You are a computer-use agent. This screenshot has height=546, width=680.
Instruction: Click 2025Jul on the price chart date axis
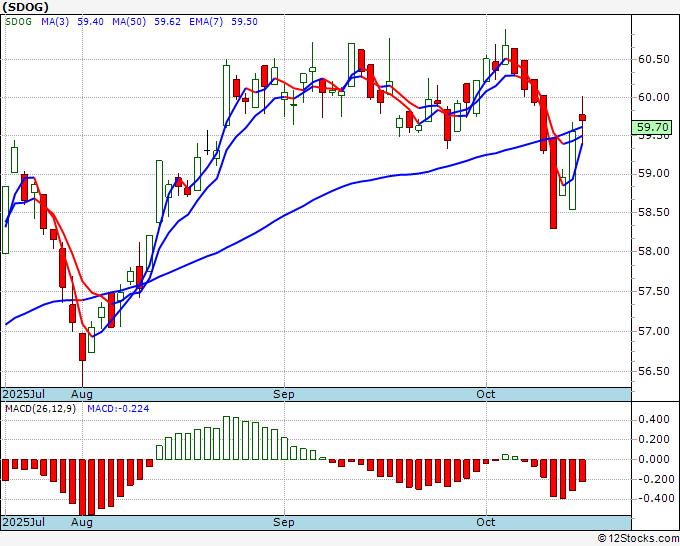(24, 394)
